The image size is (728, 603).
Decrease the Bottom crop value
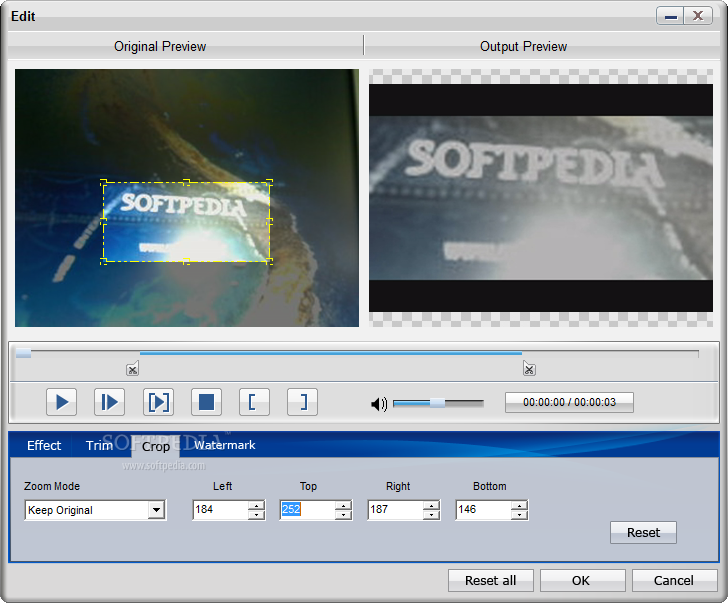(x=520, y=515)
